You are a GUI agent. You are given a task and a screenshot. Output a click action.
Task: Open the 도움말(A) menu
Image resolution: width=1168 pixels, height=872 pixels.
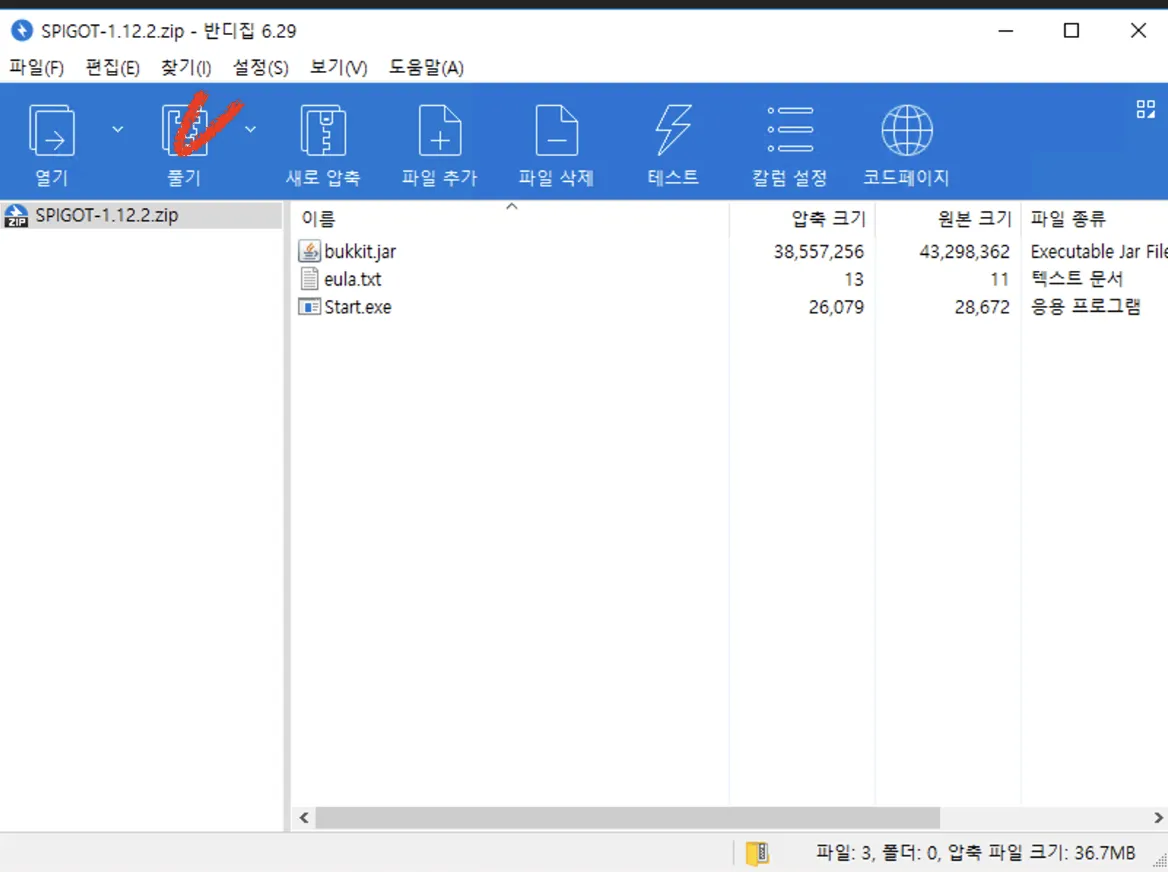point(426,68)
